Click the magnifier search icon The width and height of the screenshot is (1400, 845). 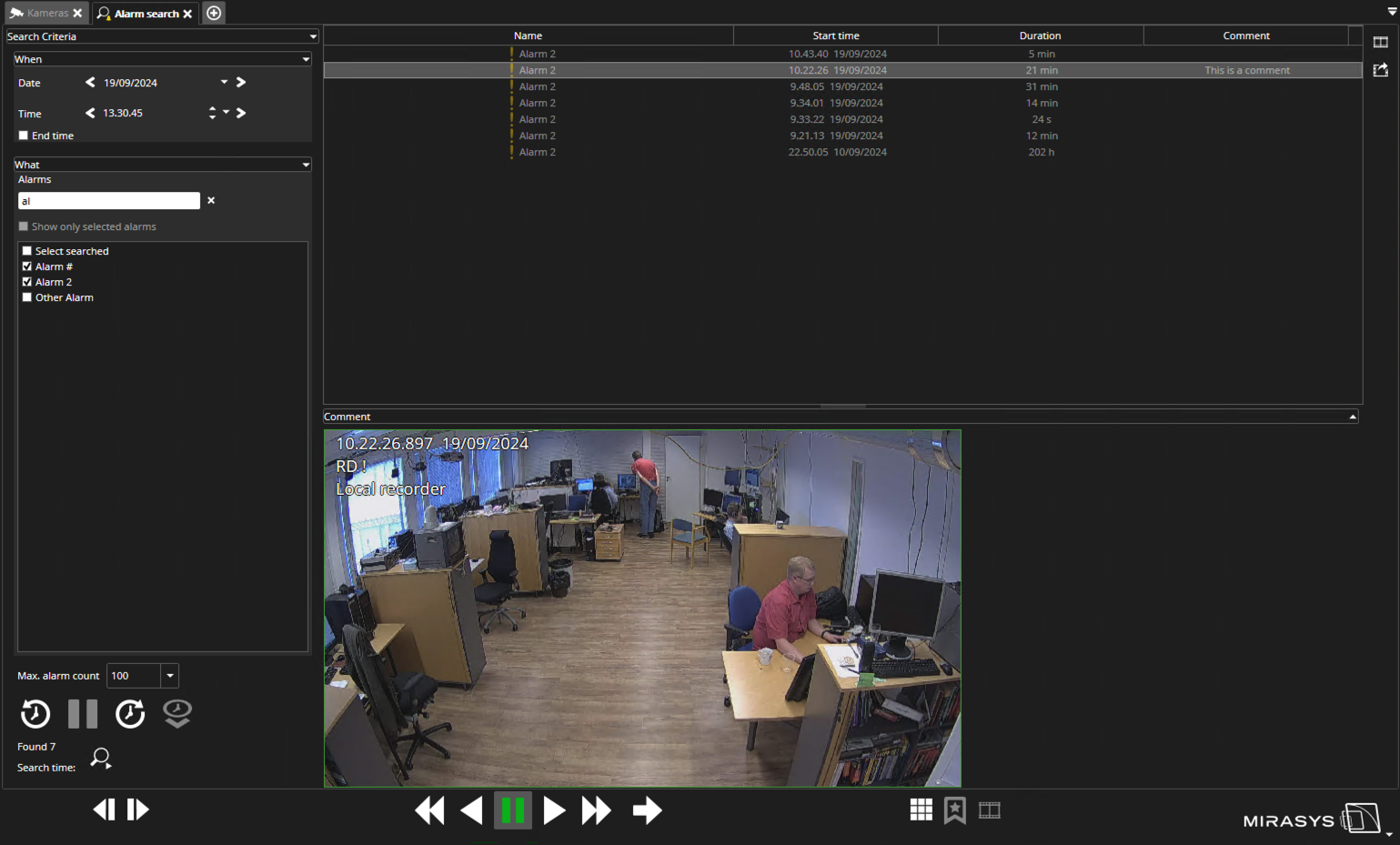(101, 758)
